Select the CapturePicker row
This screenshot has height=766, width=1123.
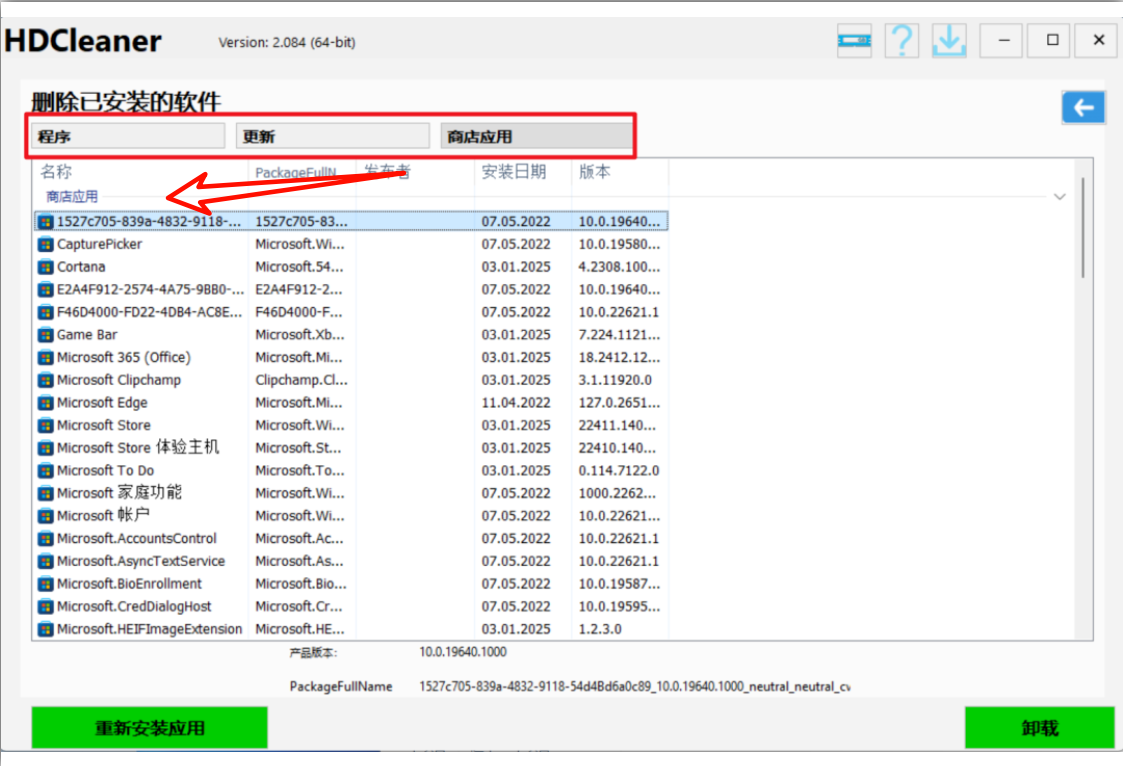(103, 243)
